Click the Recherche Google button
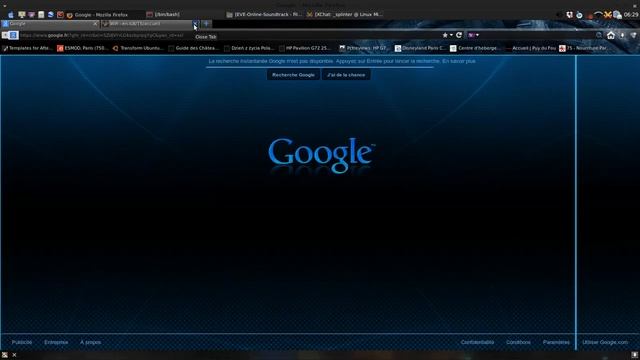 pyautogui.click(x=293, y=75)
